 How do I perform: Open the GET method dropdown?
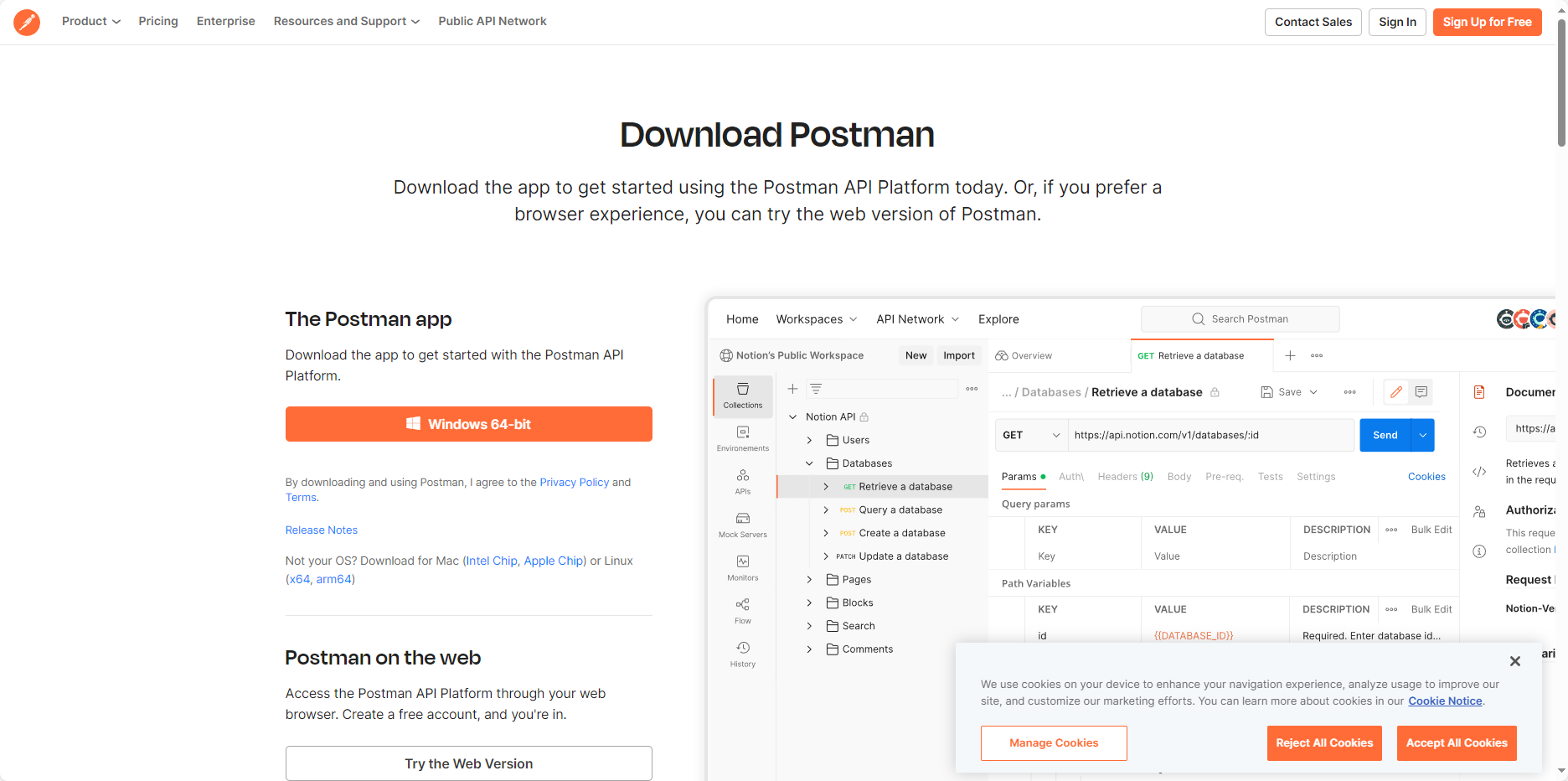(x=1031, y=435)
